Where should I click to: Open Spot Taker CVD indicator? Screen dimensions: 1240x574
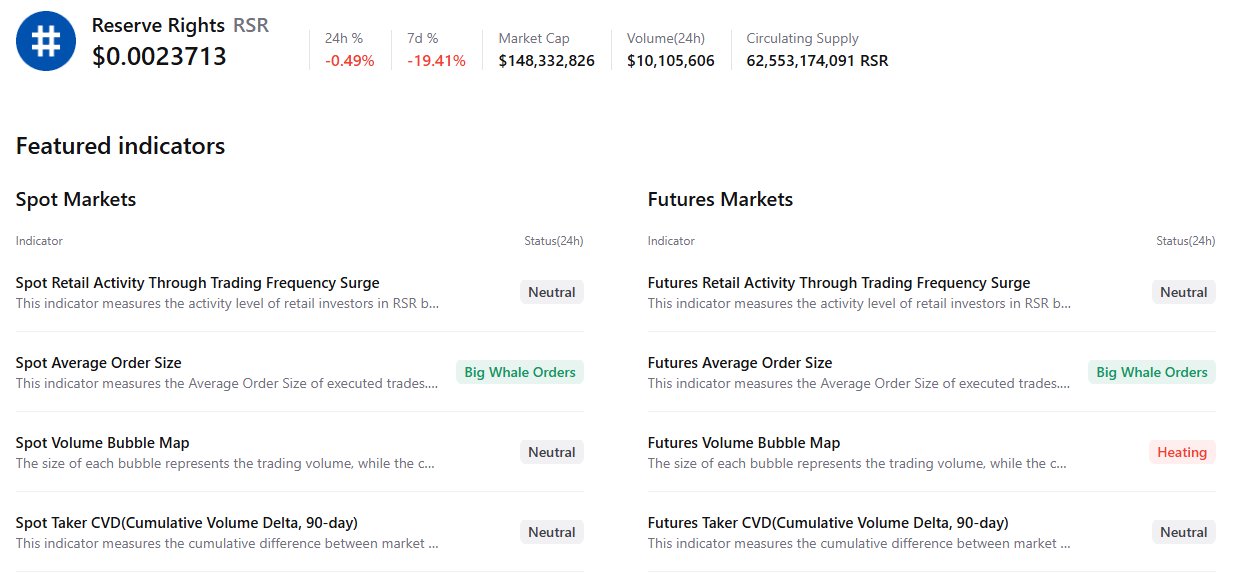coord(186,523)
